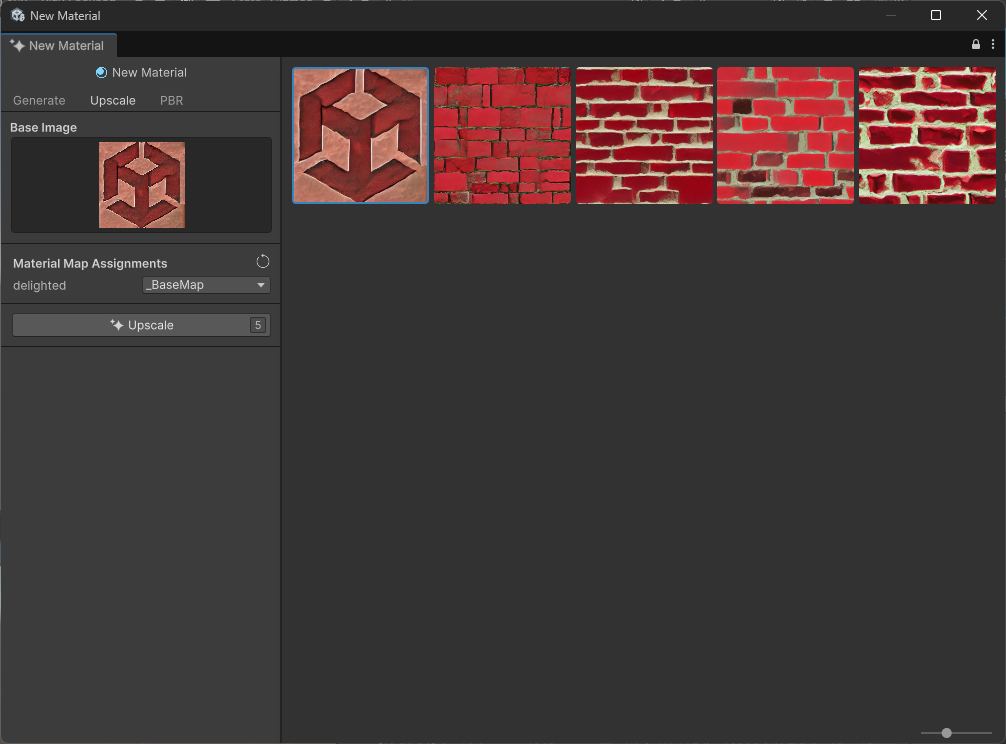Select the New Material window tab
The image size is (1006, 744).
click(x=58, y=46)
